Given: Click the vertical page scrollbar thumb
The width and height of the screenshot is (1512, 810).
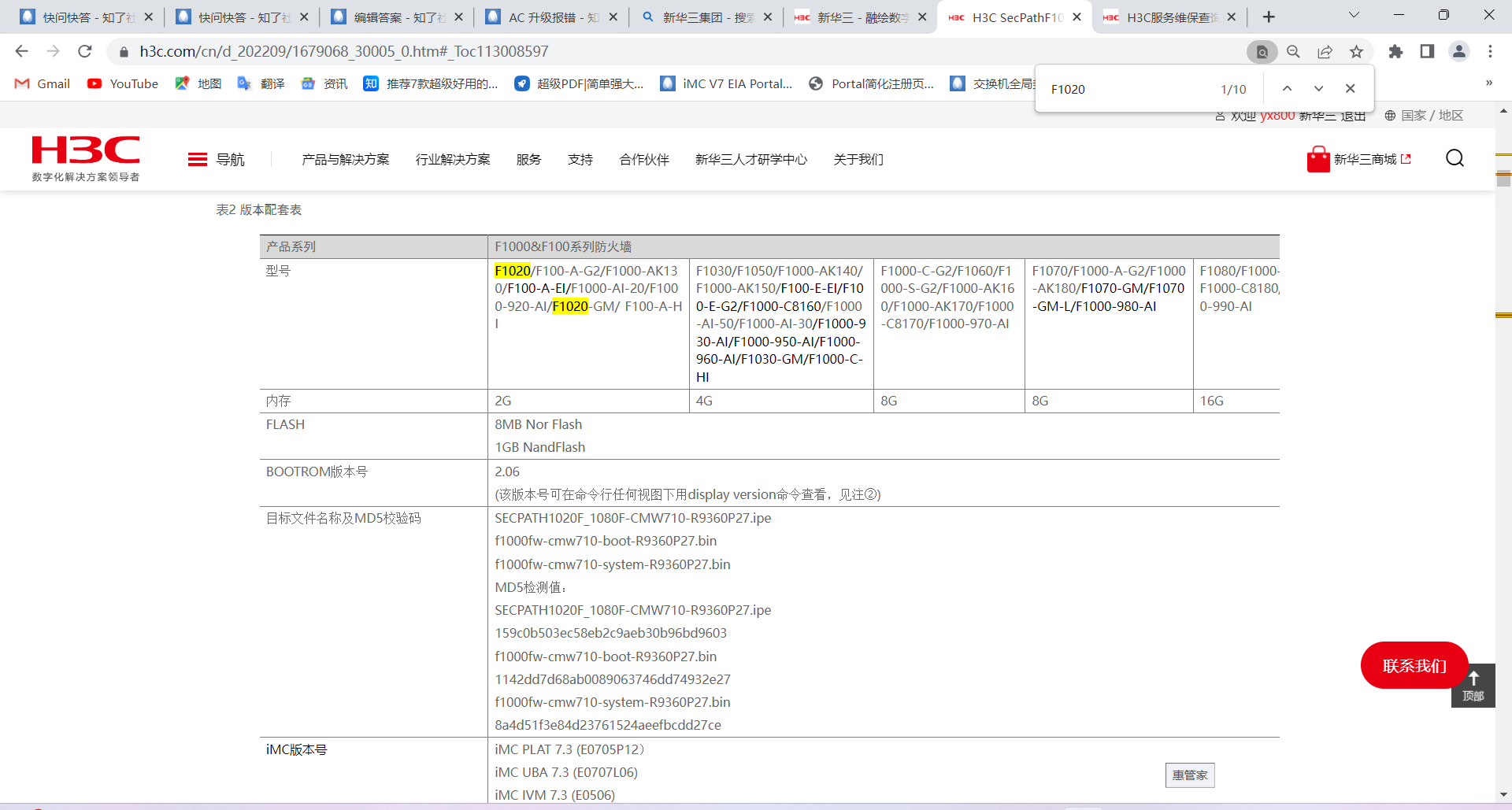Looking at the screenshot, I should click(x=1503, y=179).
